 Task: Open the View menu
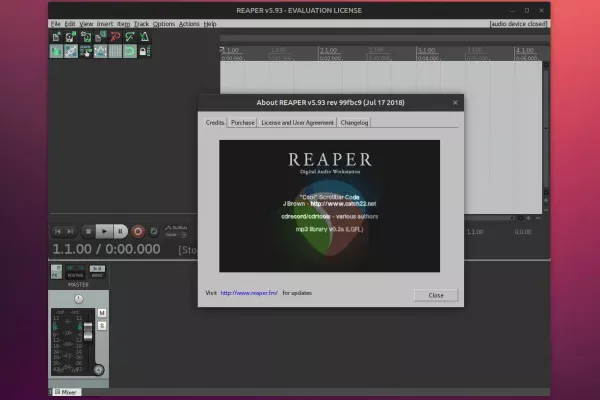[x=86, y=24]
